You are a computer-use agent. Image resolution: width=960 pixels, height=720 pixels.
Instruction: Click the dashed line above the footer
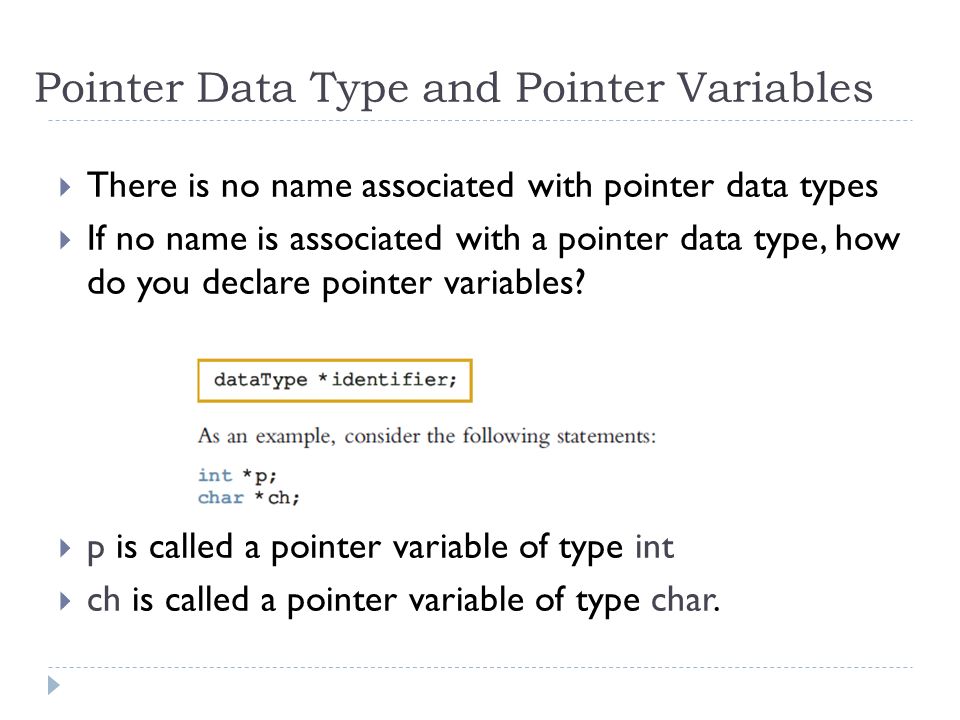pos(480,667)
